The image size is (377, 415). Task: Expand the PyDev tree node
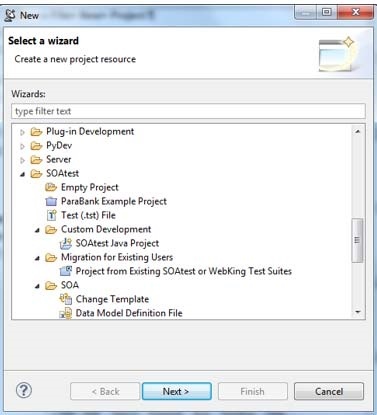tap(22, 146)
